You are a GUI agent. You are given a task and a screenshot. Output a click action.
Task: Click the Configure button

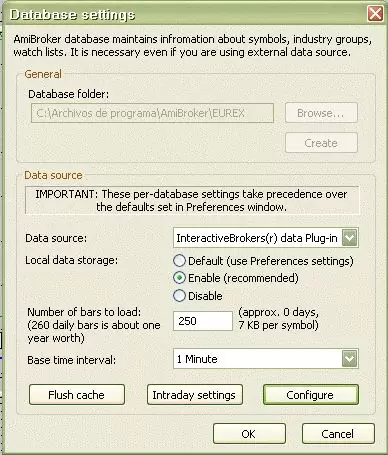311,395
